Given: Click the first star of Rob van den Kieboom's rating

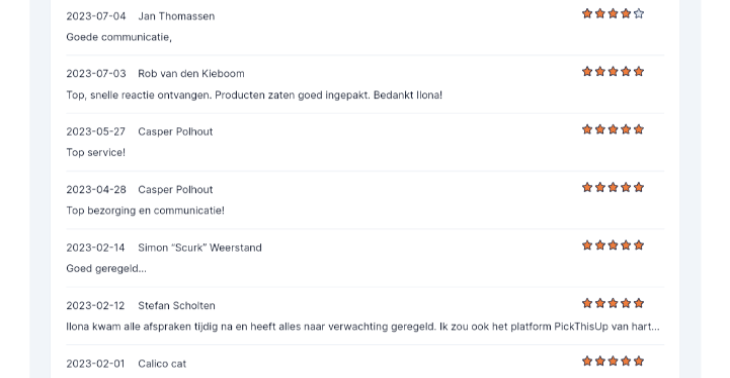Looking at the screenshot, I should [587, 71].
